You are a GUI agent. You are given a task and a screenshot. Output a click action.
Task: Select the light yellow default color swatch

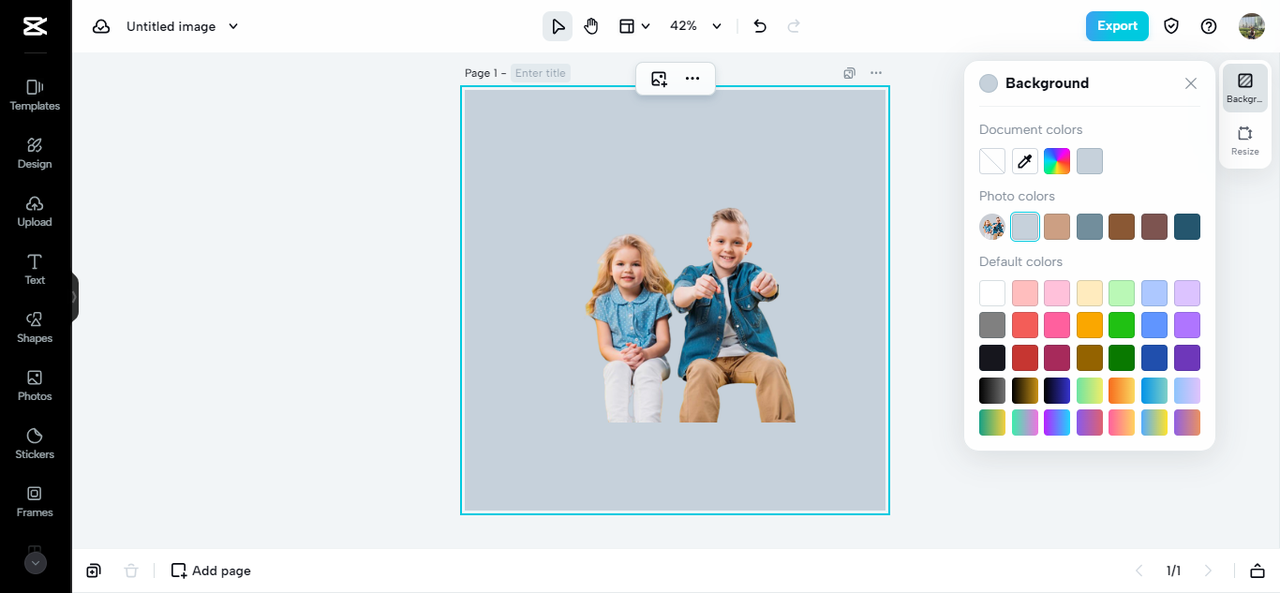[1090, 293]
